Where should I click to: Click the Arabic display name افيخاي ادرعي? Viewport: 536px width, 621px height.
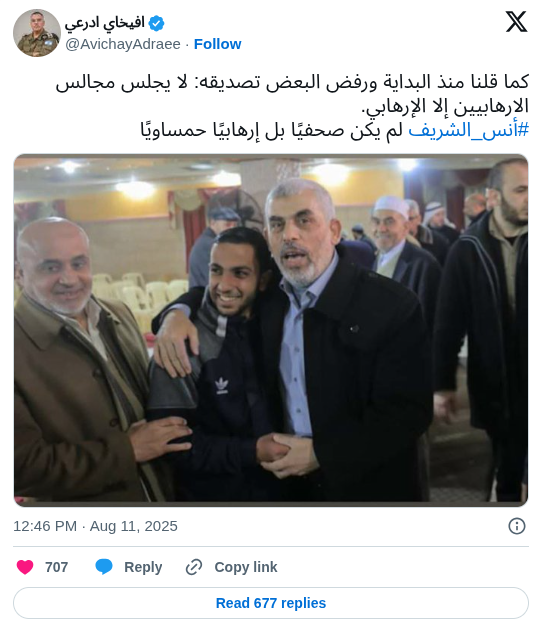pyautogui.click(x=105, y=23)
